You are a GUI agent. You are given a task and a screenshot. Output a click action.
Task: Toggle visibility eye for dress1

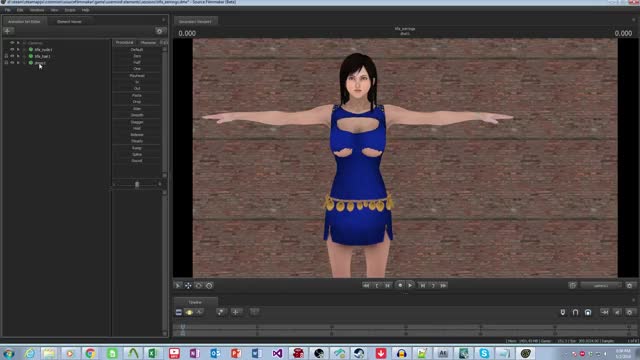[12, 63]
